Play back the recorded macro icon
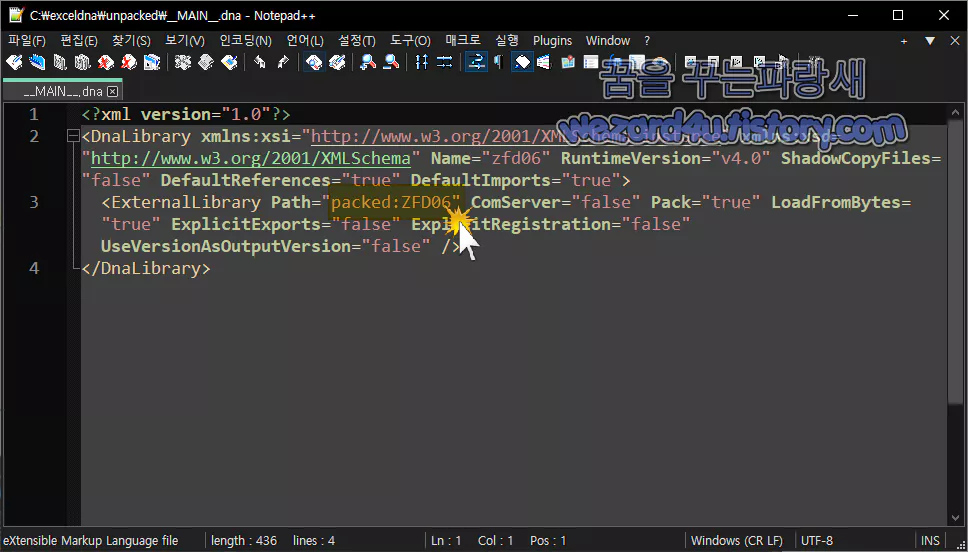This screenshot has width=968, height=552. [736, 62]
